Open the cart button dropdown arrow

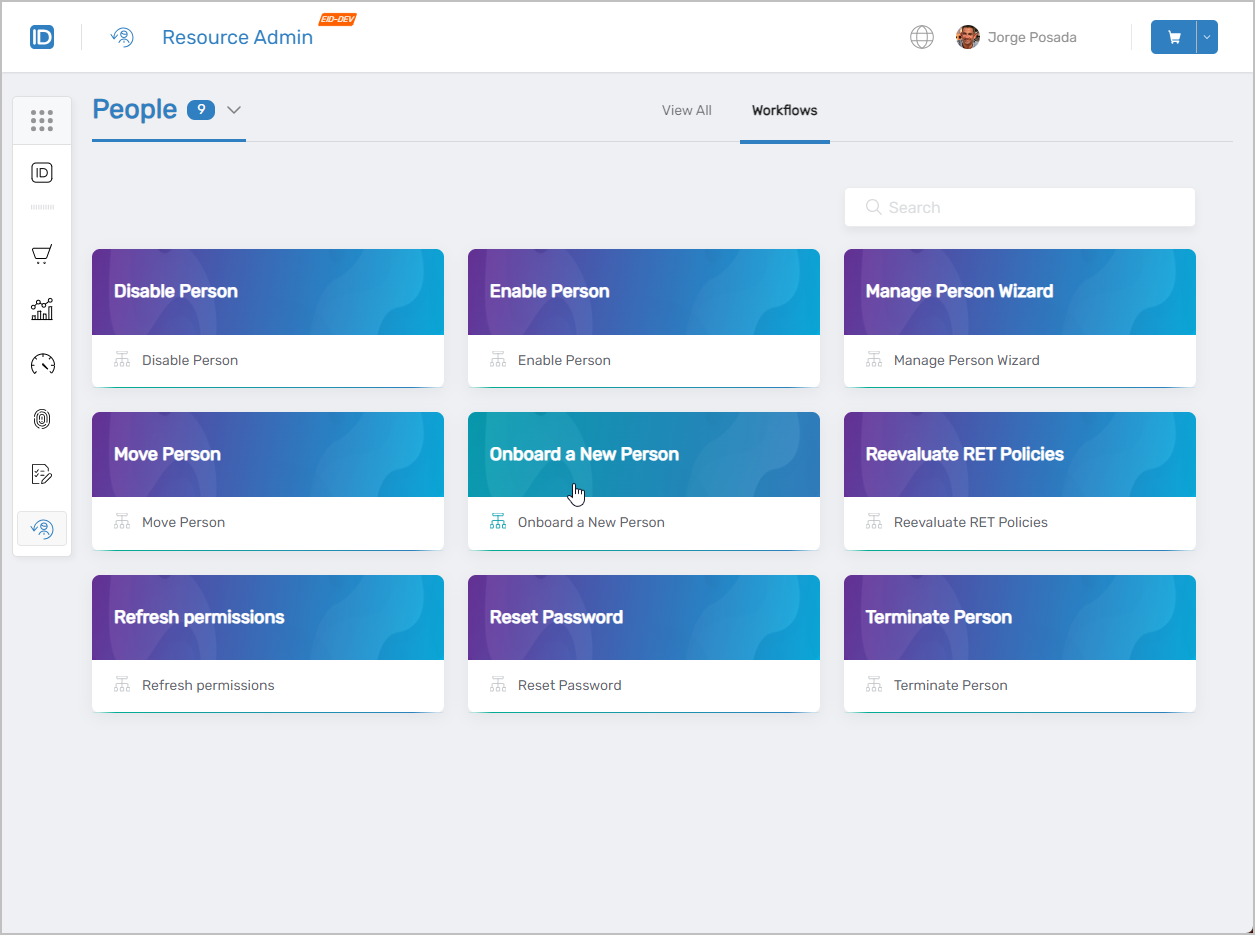point(1207,38)
